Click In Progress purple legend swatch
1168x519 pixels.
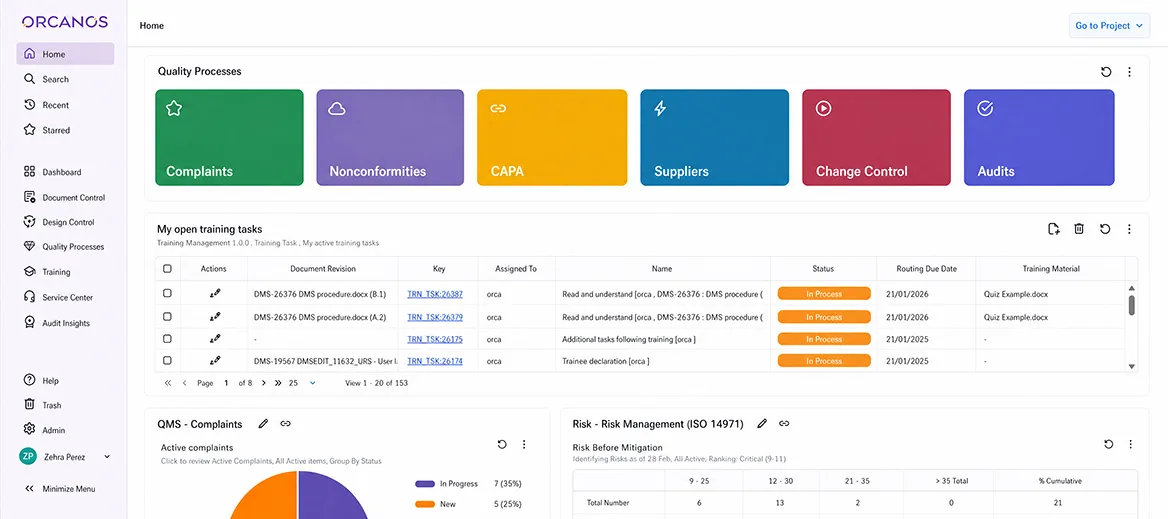425,484
